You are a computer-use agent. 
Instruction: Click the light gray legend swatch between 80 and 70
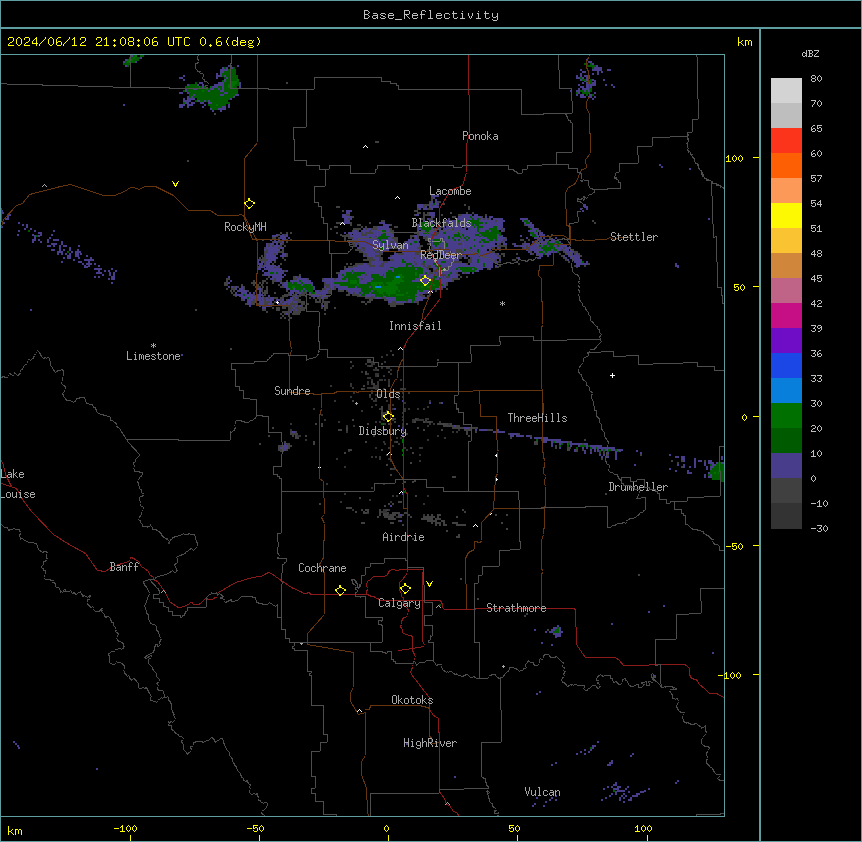click(786, 90)
